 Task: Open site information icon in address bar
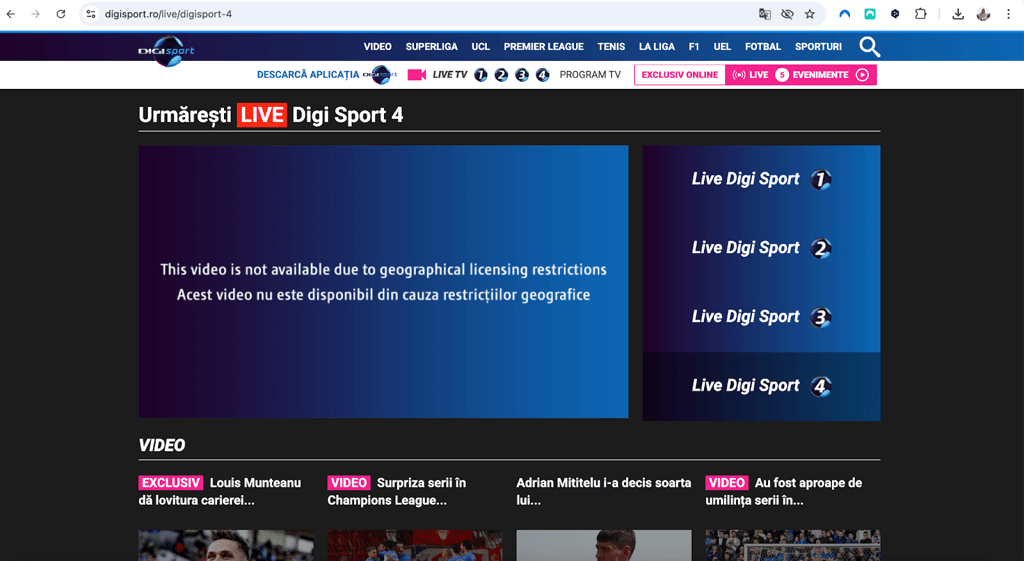(91, 14)
